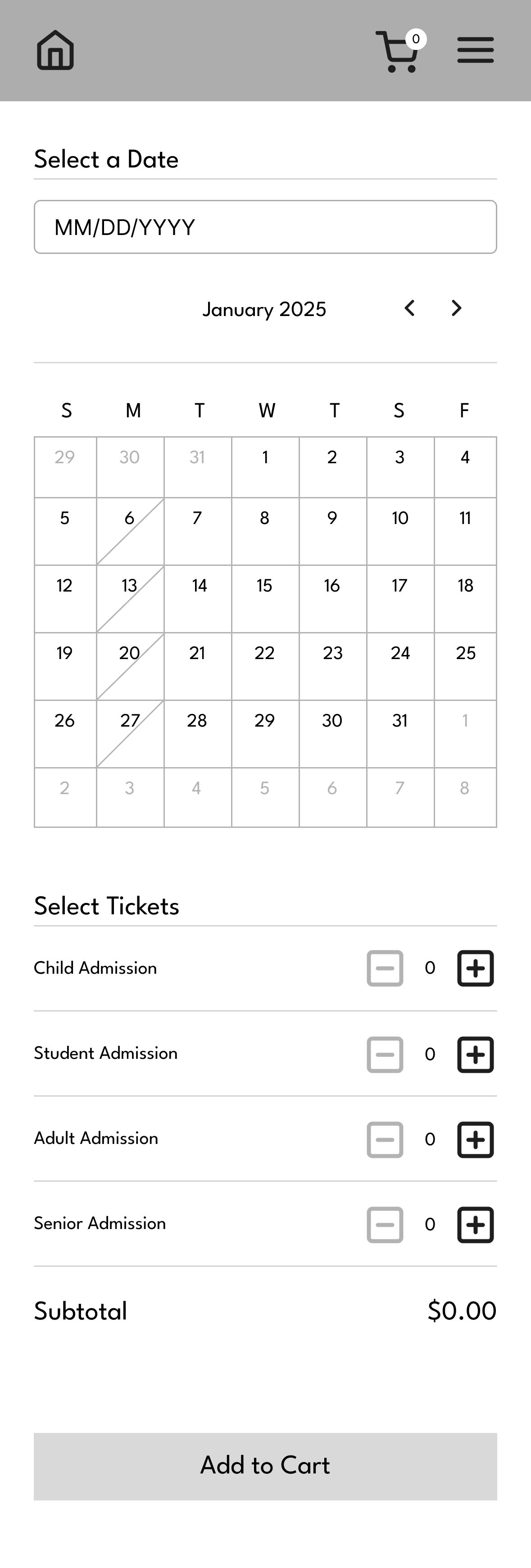Select January 15 on the calendar
The height and width of the screenshot is (1568, 531).
point(265,599)
